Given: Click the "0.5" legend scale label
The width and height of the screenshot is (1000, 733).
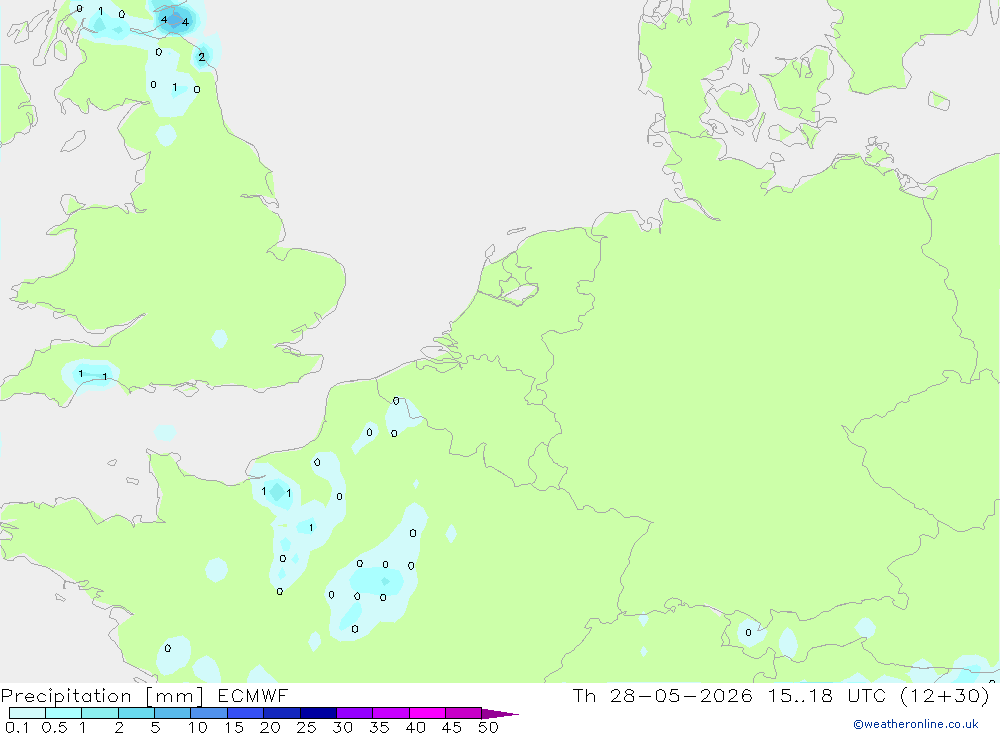Looking at the screenshot, I should [x=54, y=727].
